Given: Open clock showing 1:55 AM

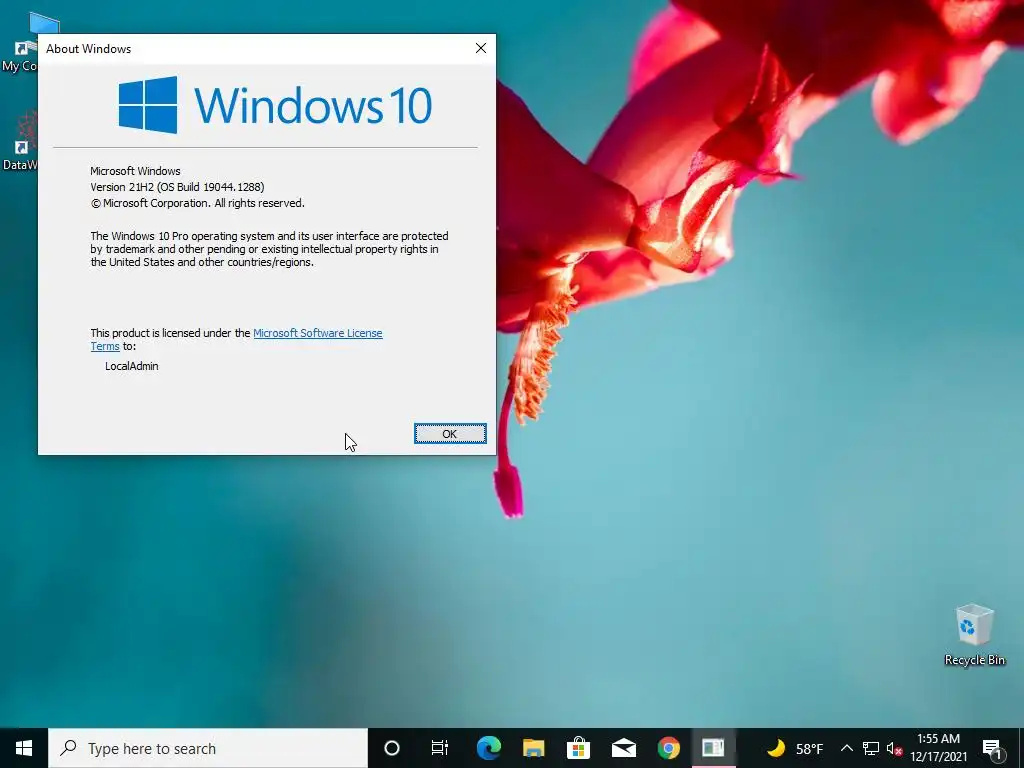Looking at the screenshot, I should (939, 748).
